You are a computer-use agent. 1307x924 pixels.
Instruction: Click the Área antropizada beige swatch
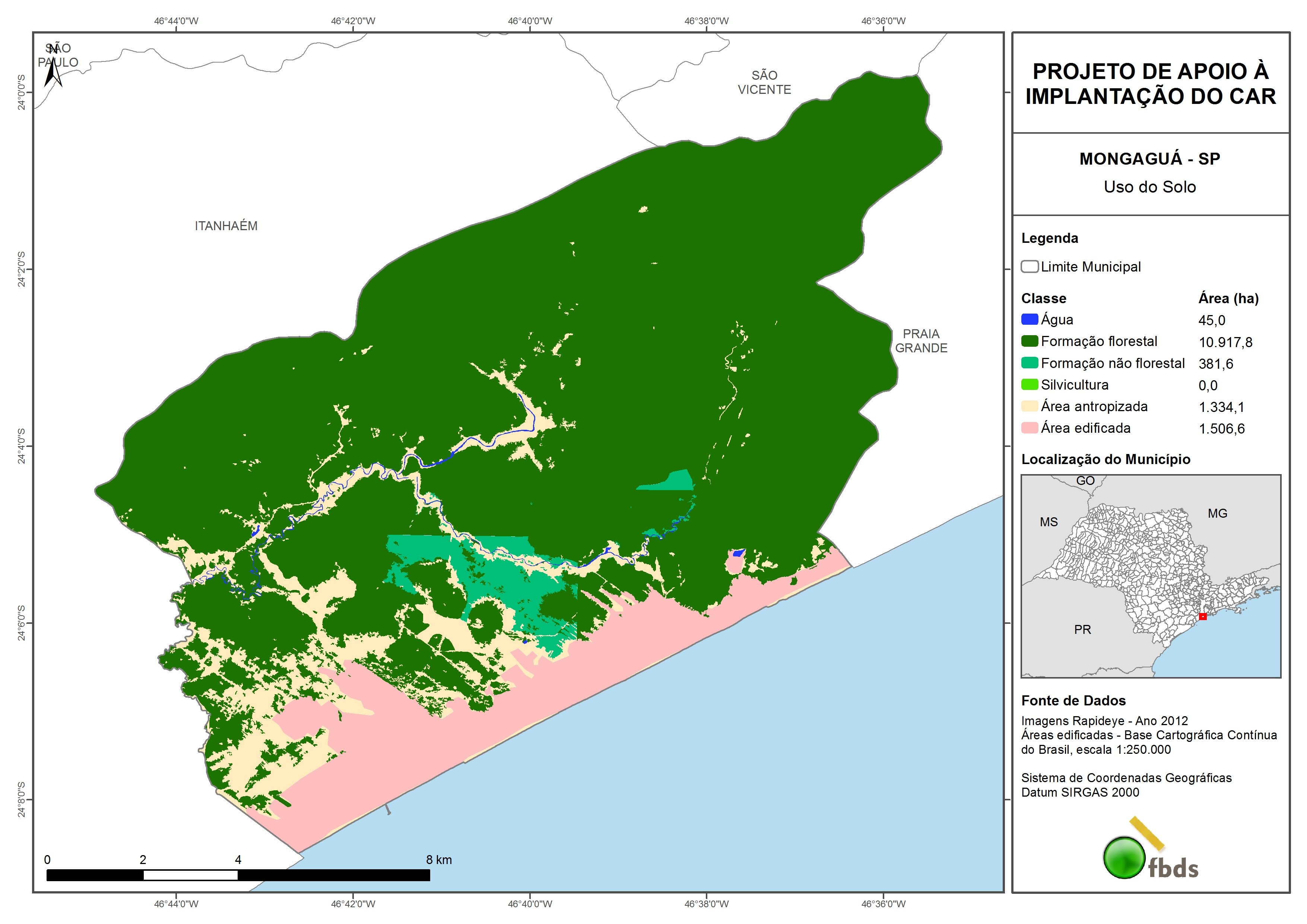tap(1029, 406)
